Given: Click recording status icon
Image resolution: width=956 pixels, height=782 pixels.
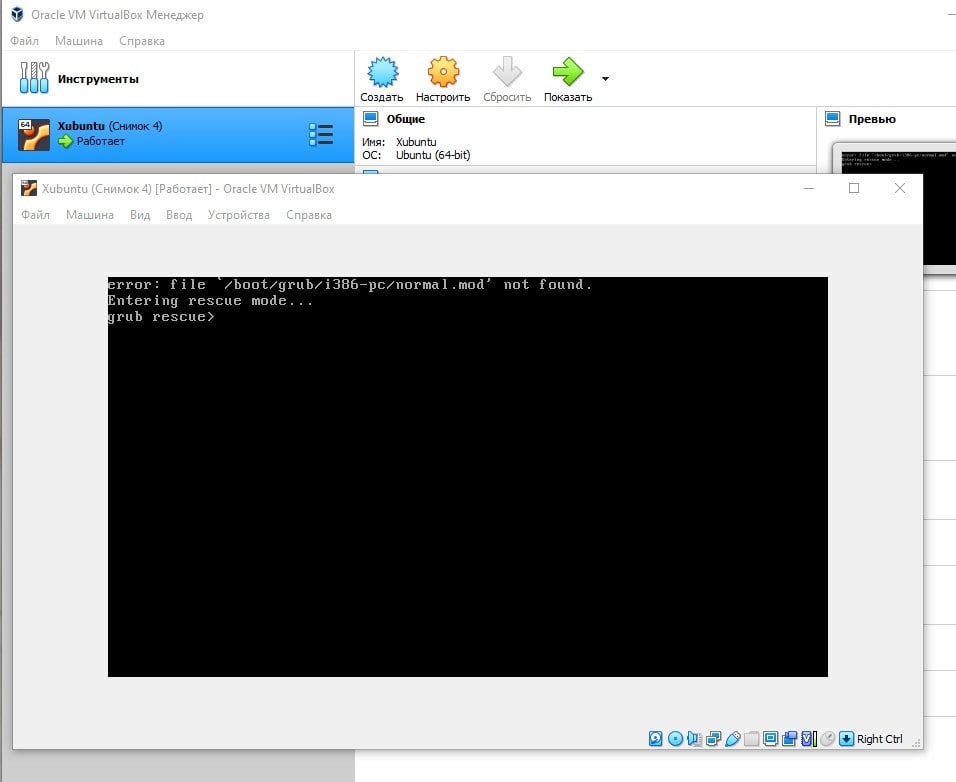Looking at the screenshot, I should coord(790,739).
